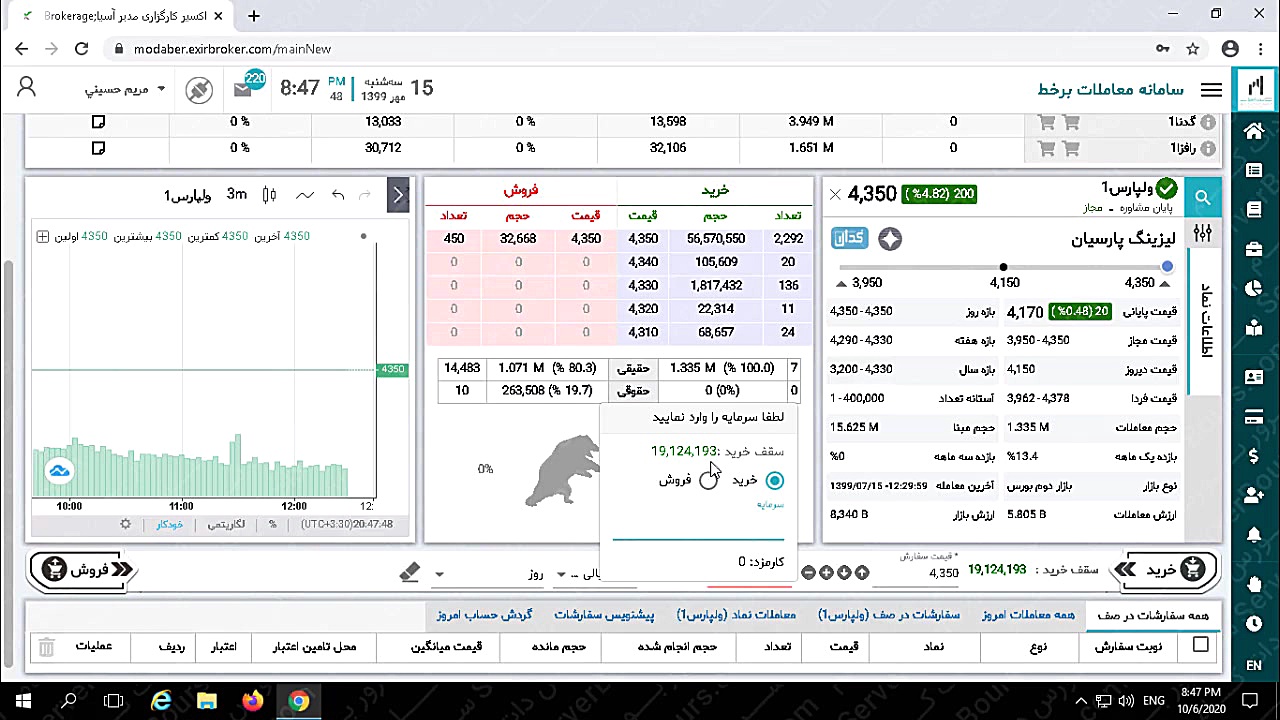Switch to the همه معاملات امروز tab
The width and height of the screenshot is (1280, 720).
tap(1028, 615)
